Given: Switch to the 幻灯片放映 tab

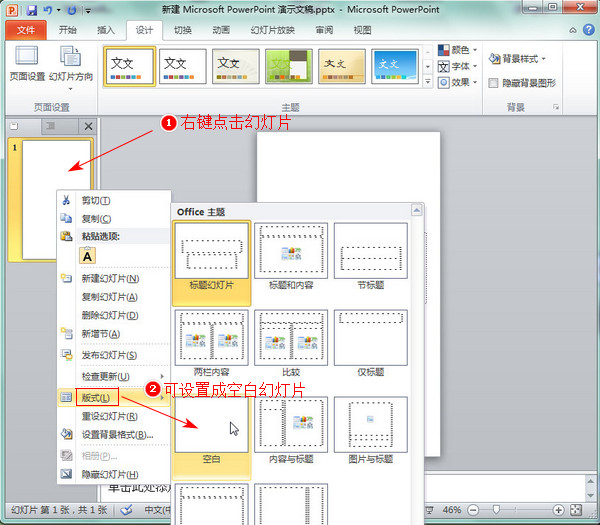Looking at the screenshot, I should (x=273, y=30).
